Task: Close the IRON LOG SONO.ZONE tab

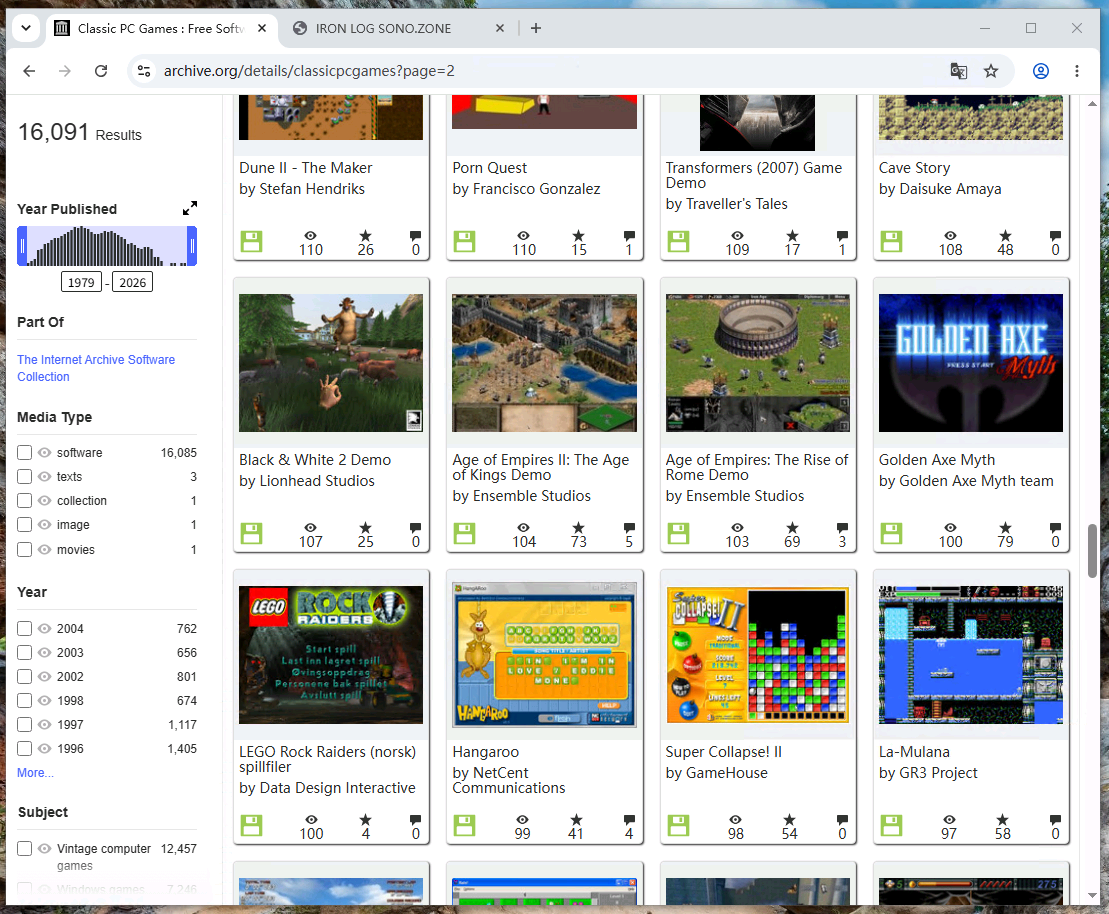Action: point(500,28)
